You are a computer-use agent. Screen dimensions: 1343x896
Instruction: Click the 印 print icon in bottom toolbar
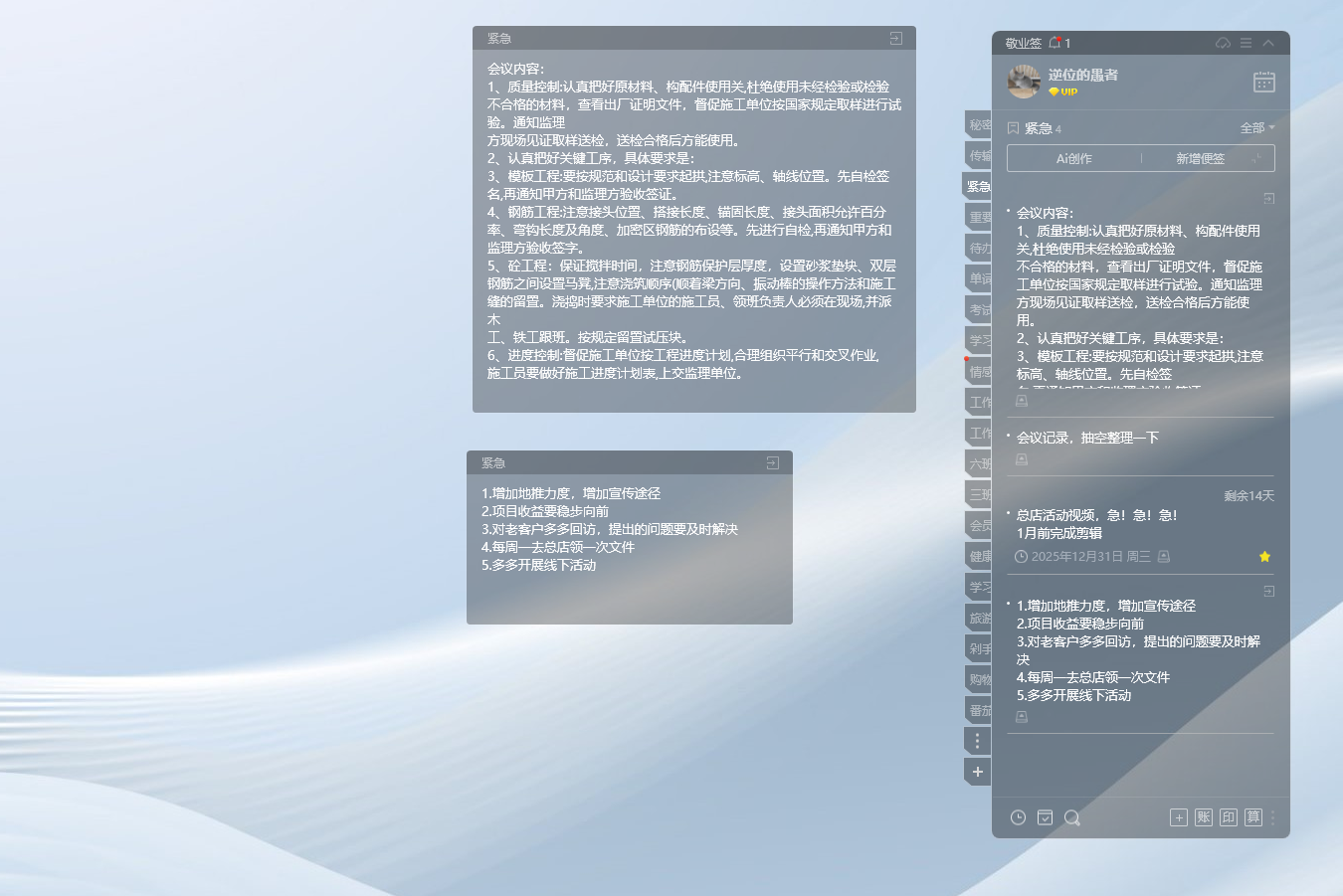click(x=1228, y=817)
